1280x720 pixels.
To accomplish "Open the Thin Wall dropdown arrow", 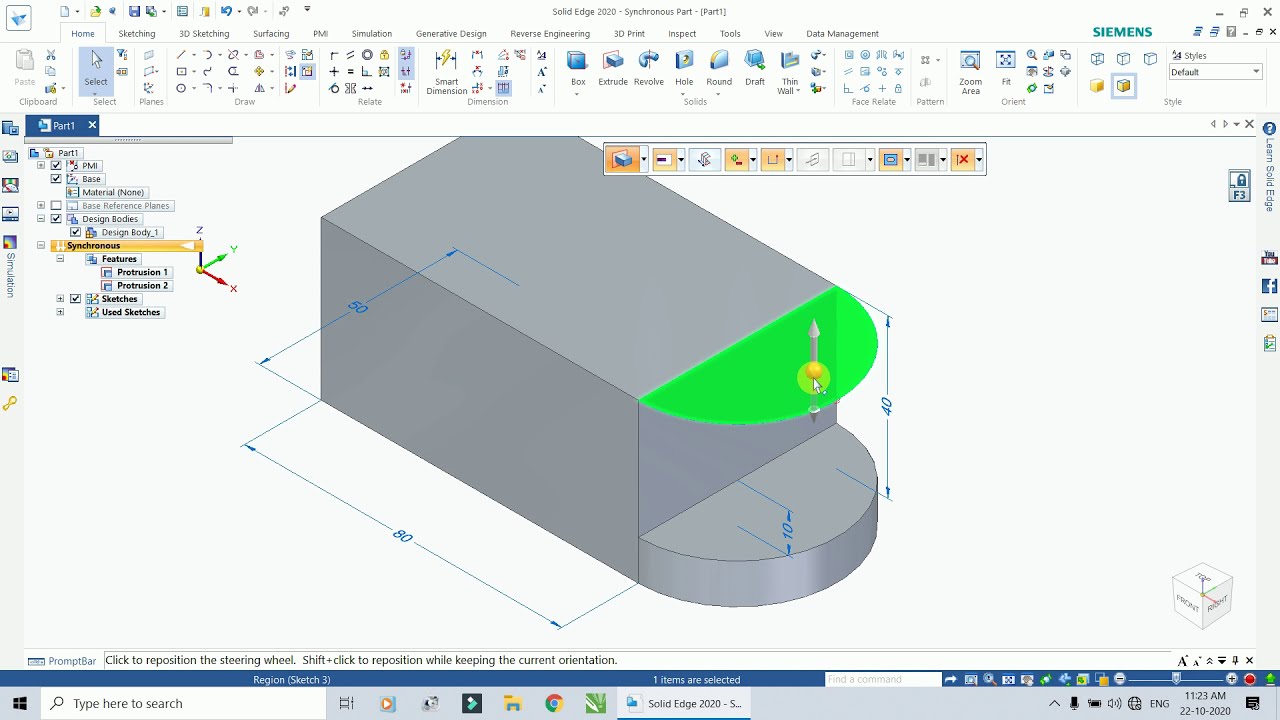I will tap(798, 91).
